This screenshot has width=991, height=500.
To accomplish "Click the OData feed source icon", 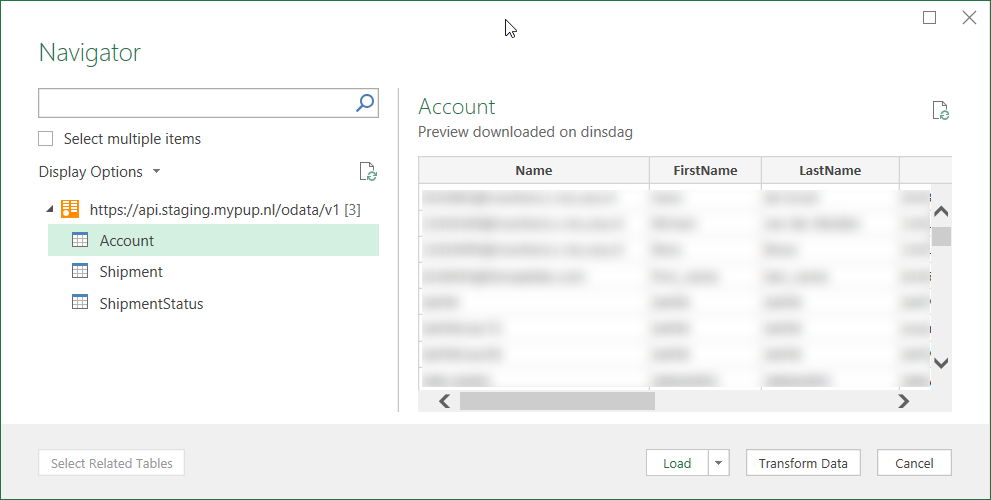I will pyautogui.click(x=70, y=210).
